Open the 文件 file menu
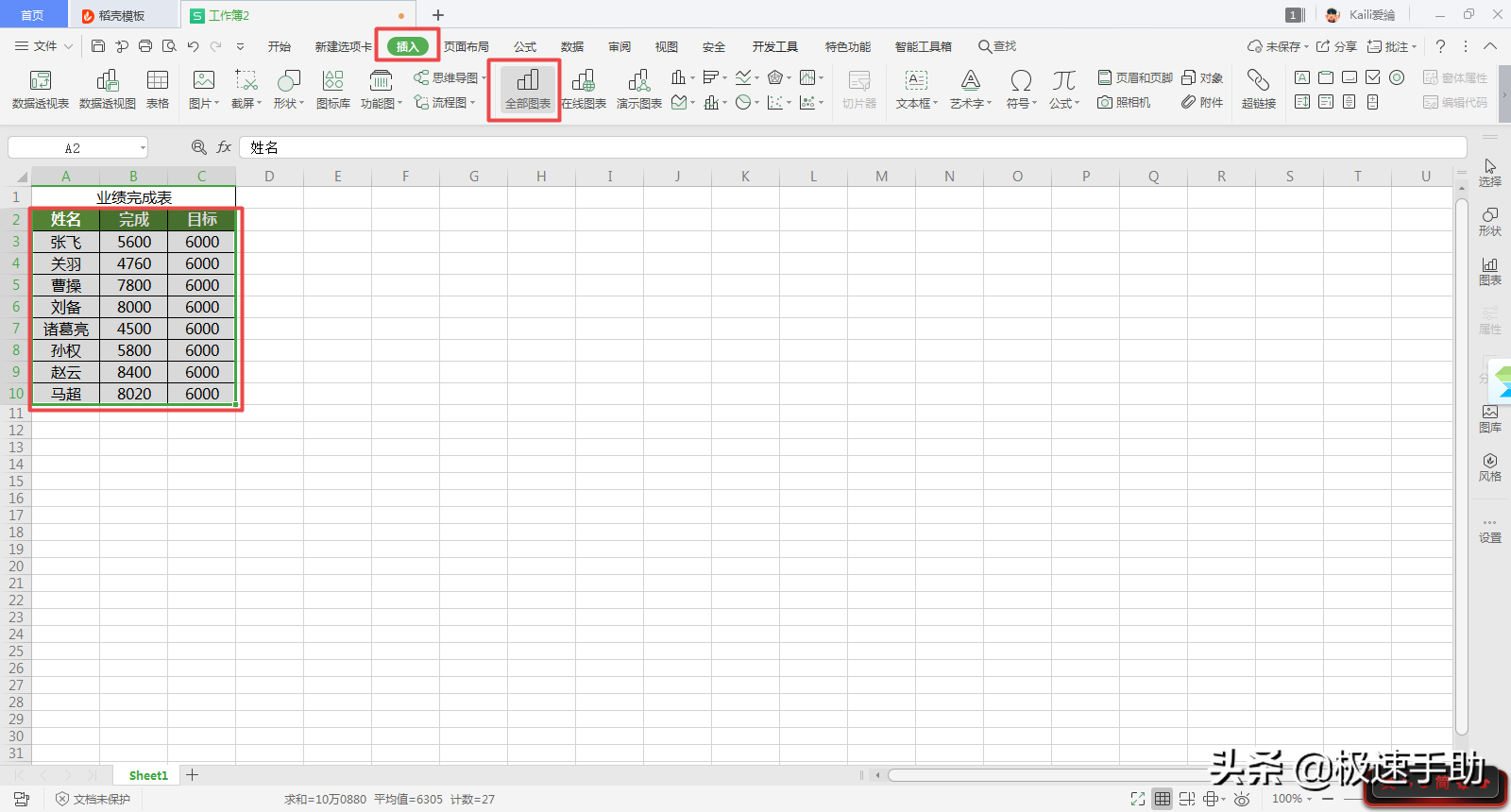Screen dimensions: 1511x812 point(43,46)
